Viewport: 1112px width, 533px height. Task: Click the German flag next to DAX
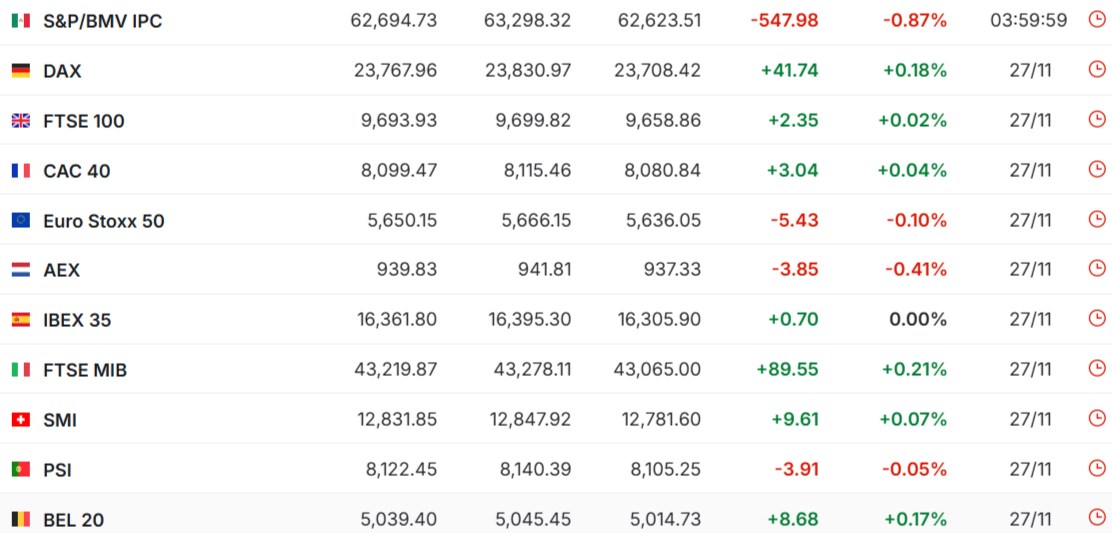(20, 71)
